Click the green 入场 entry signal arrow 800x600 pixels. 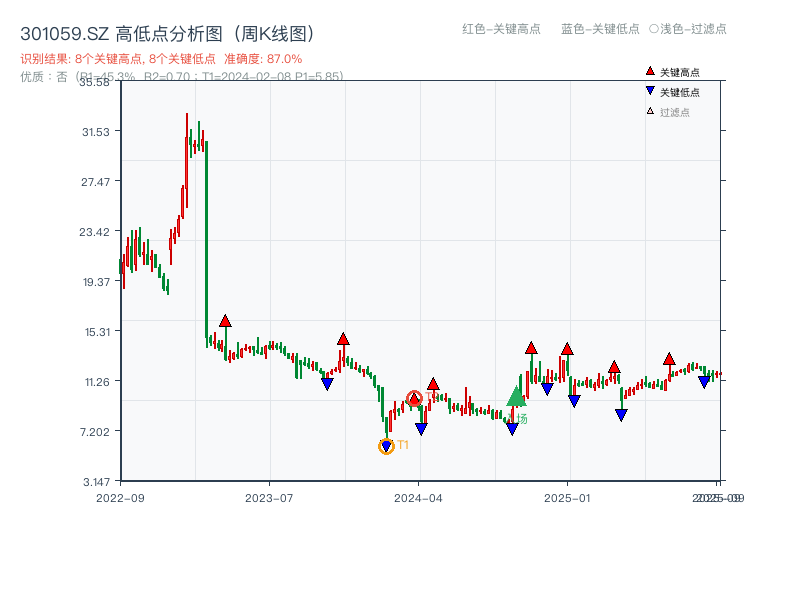point(515,397)
